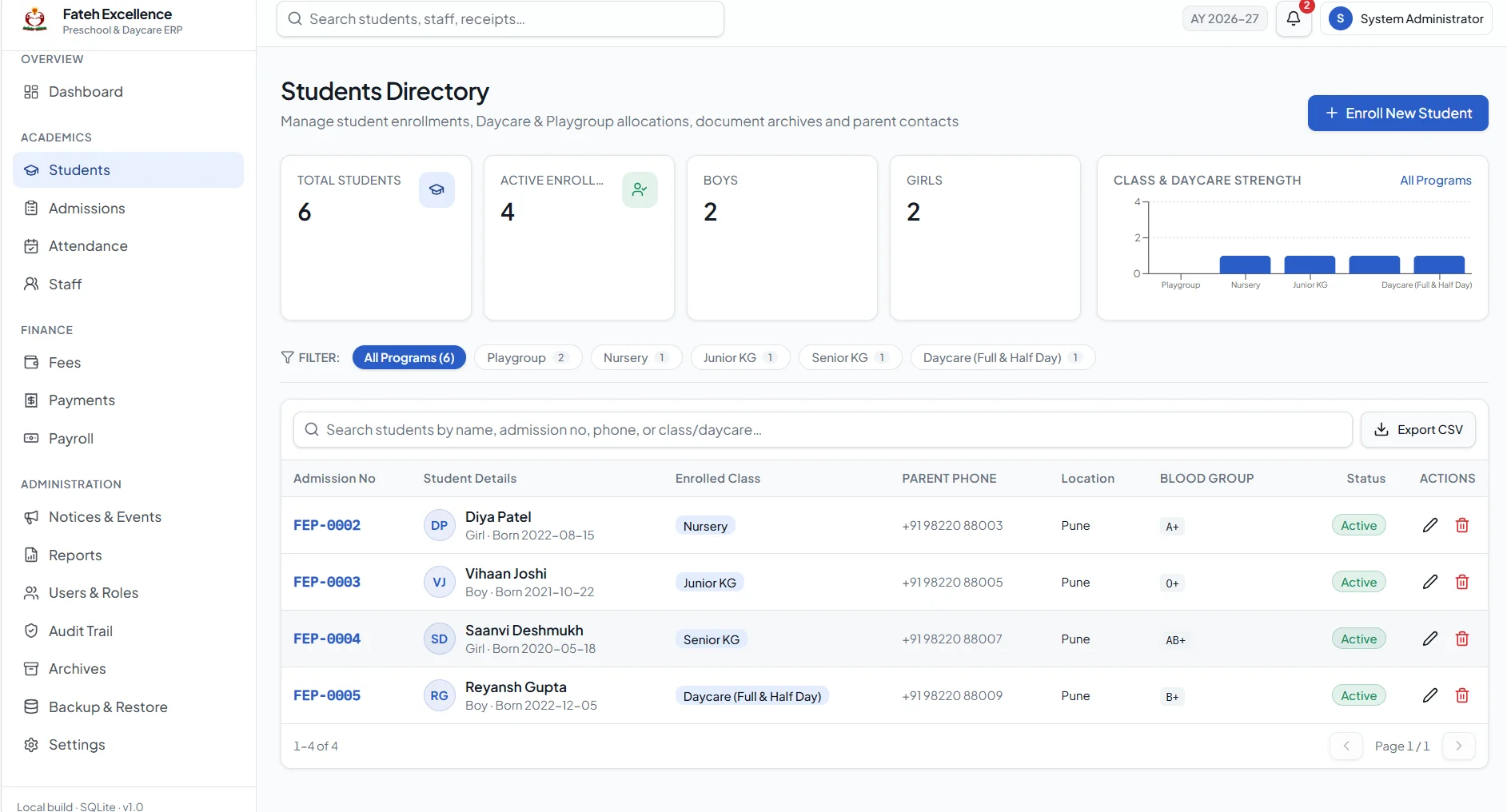Delete Vihaan Joshi using trash icon
1507x812 pixels.
pyautogui.click(x=1462, y=582)
